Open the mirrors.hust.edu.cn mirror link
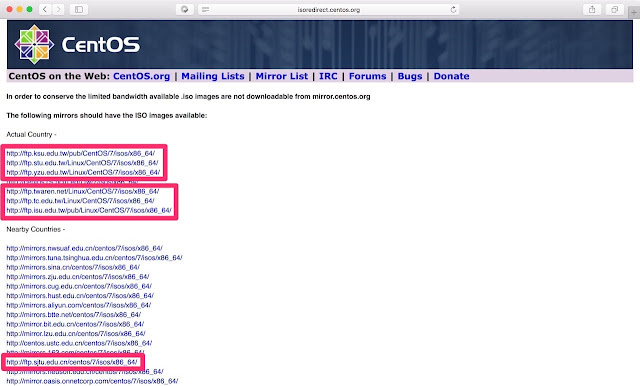 [80, 296]
